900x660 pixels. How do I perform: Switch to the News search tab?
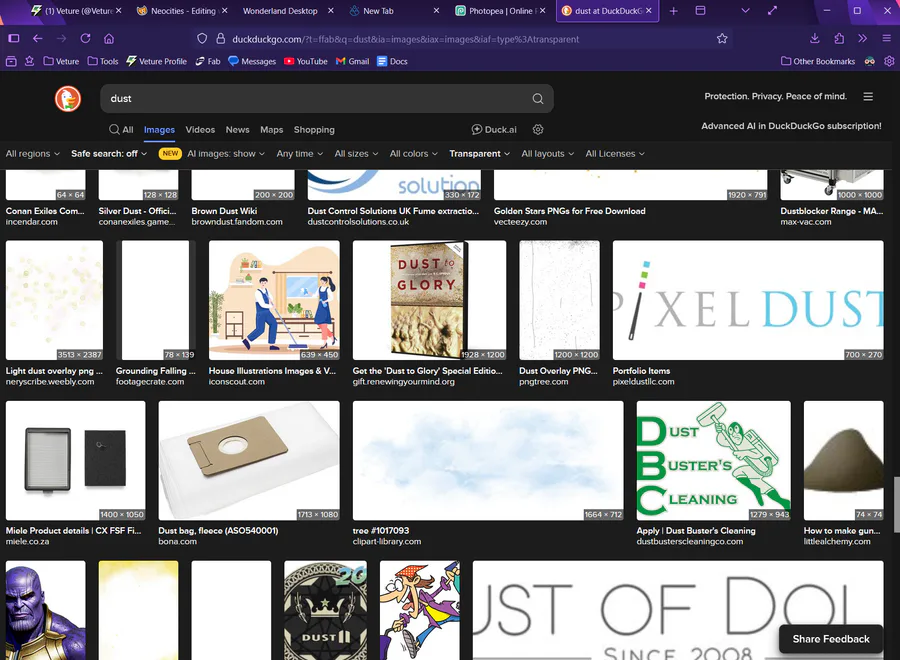[x=238, y=130]
